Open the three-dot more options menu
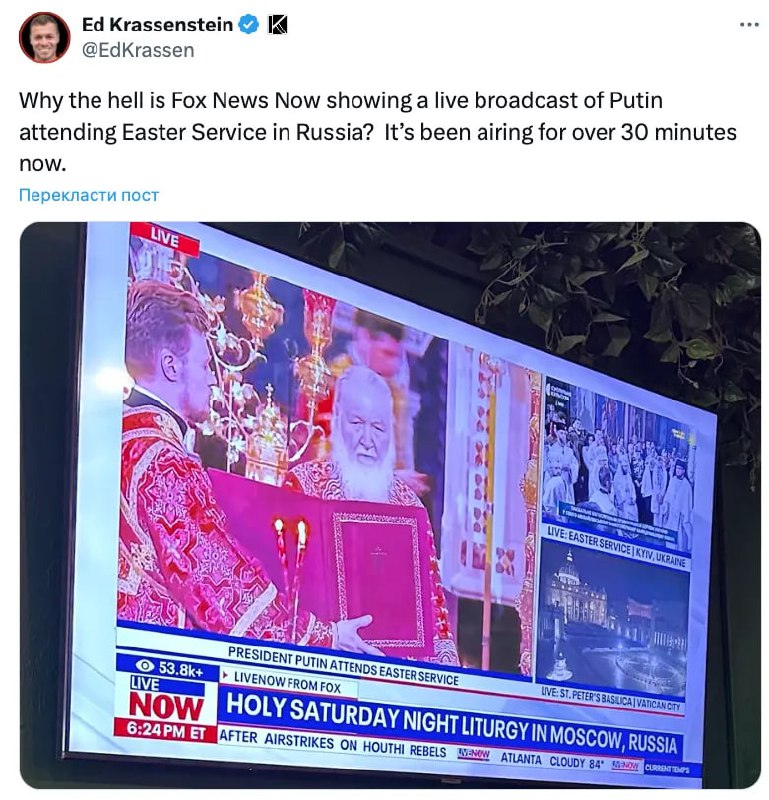Image resolution: width=769 pixels, height=800 pixels. point(749,24)
